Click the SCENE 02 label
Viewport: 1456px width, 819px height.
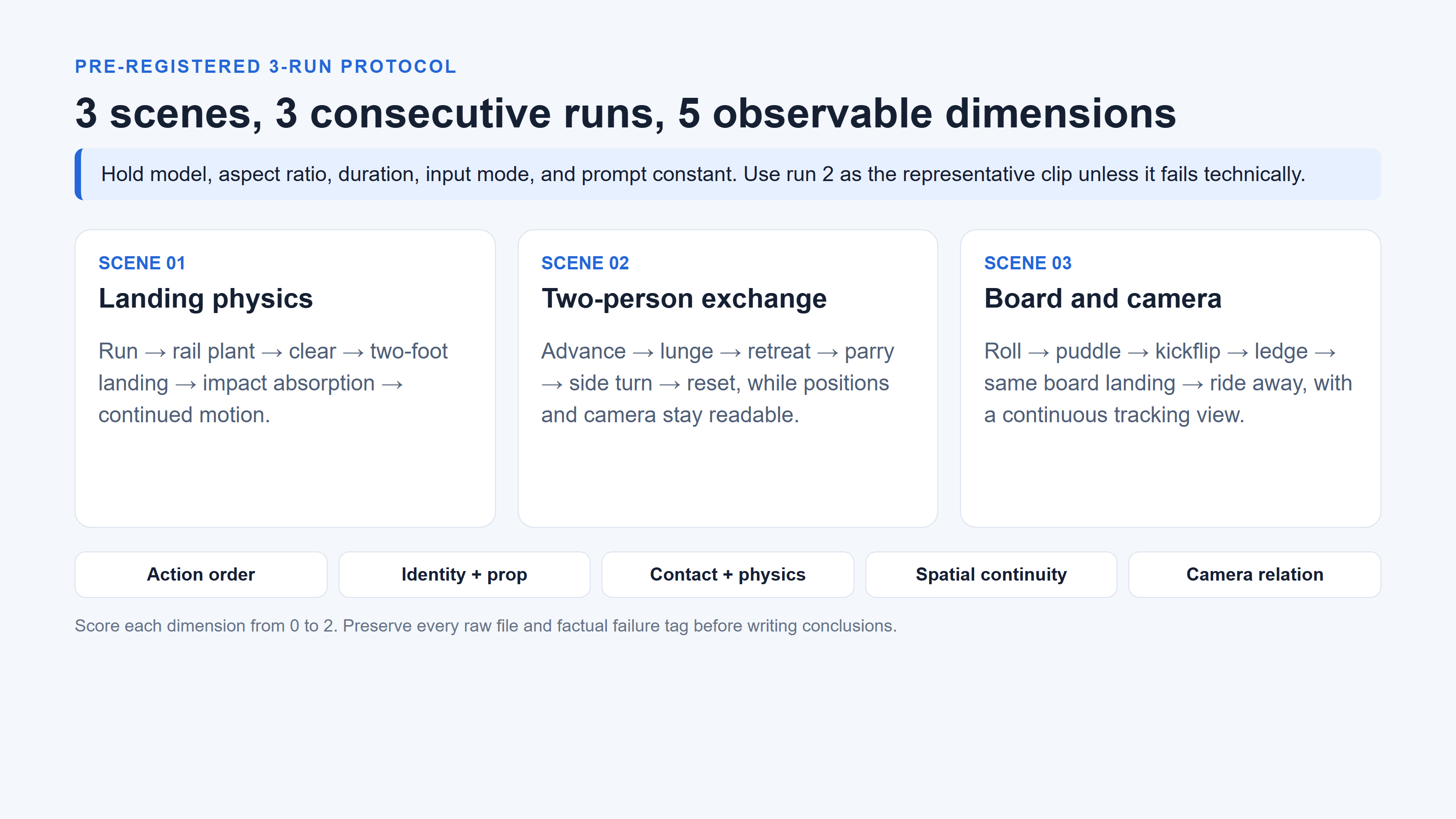pos(585,263)
